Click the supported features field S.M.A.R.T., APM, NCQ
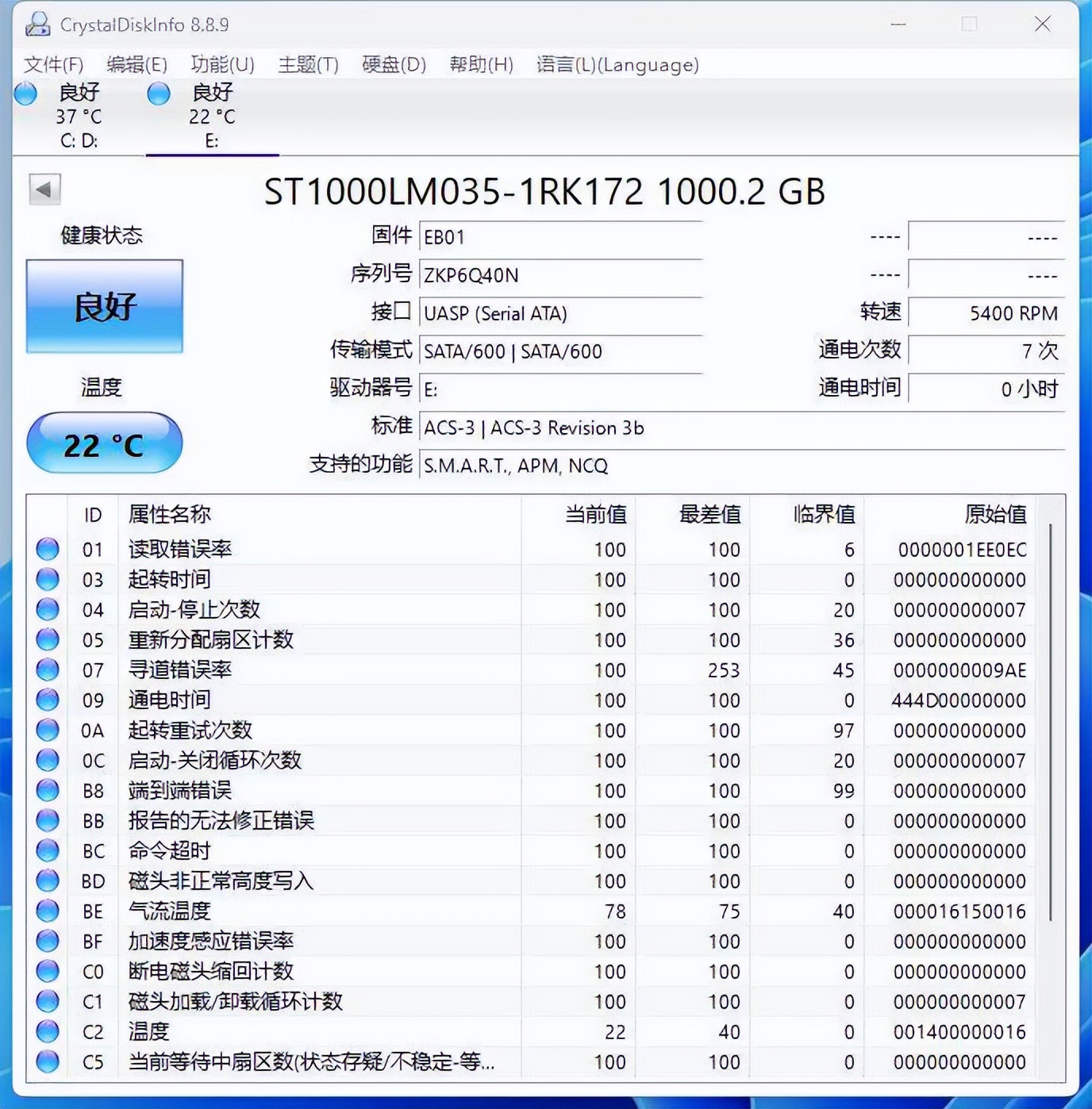The image size is (1092, 1109). [742, 465]
